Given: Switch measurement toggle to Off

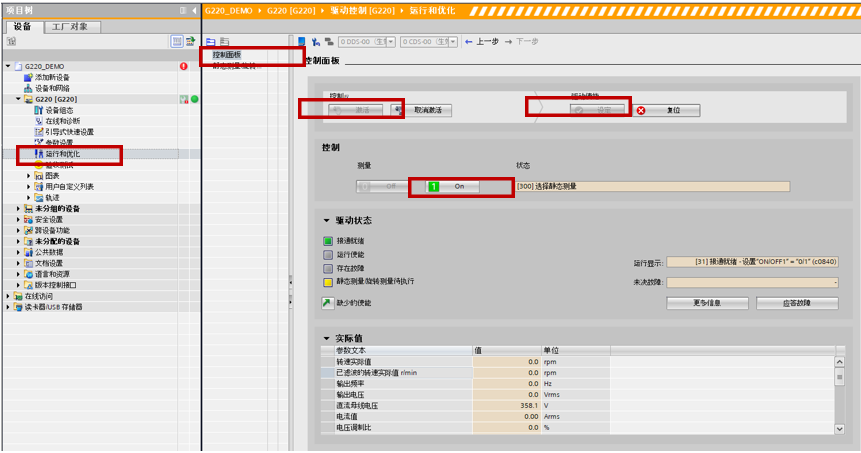Looking at the screenshot, I should click(381, 186).
